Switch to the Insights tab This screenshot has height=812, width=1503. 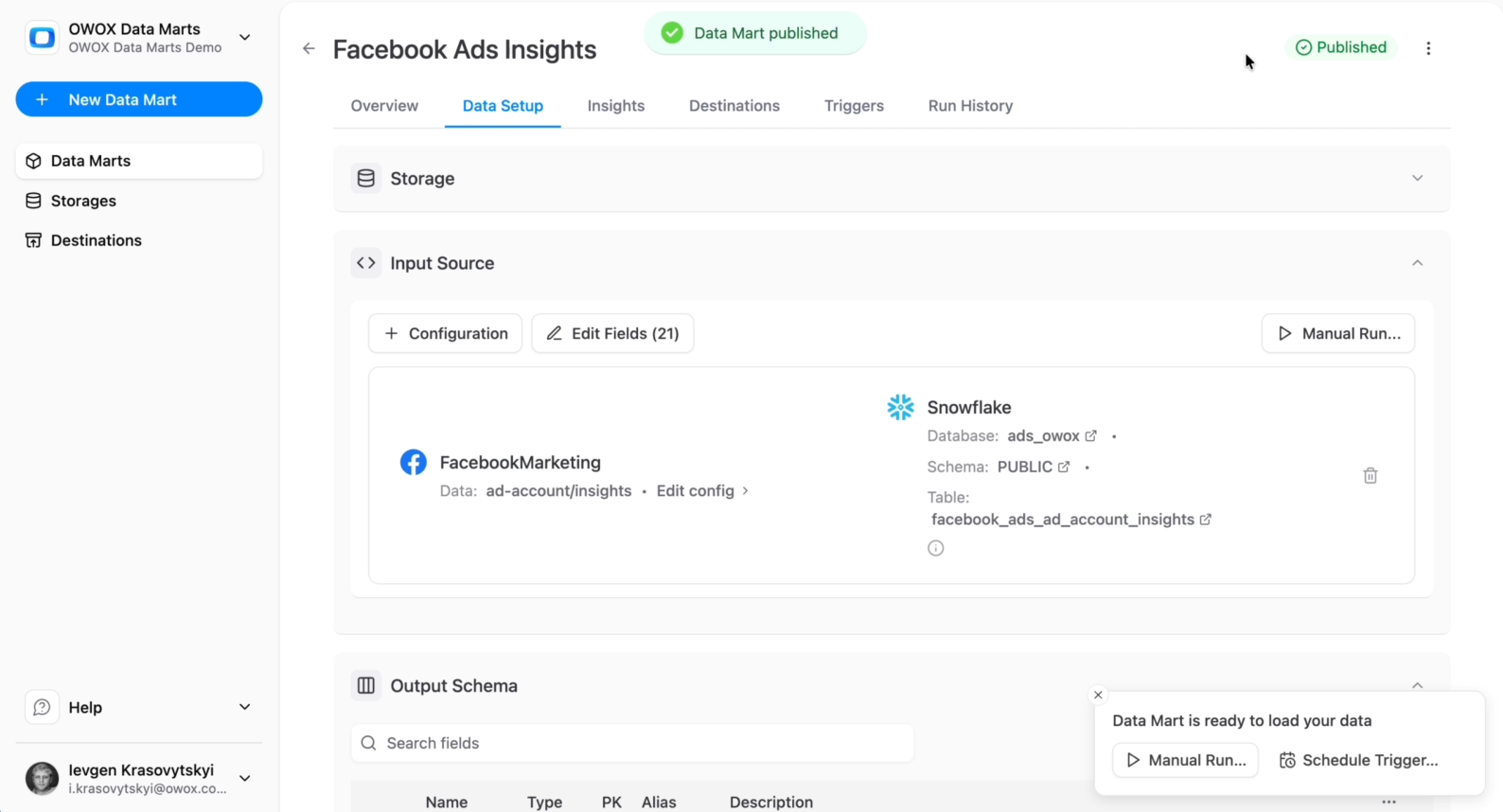point(616,106)
